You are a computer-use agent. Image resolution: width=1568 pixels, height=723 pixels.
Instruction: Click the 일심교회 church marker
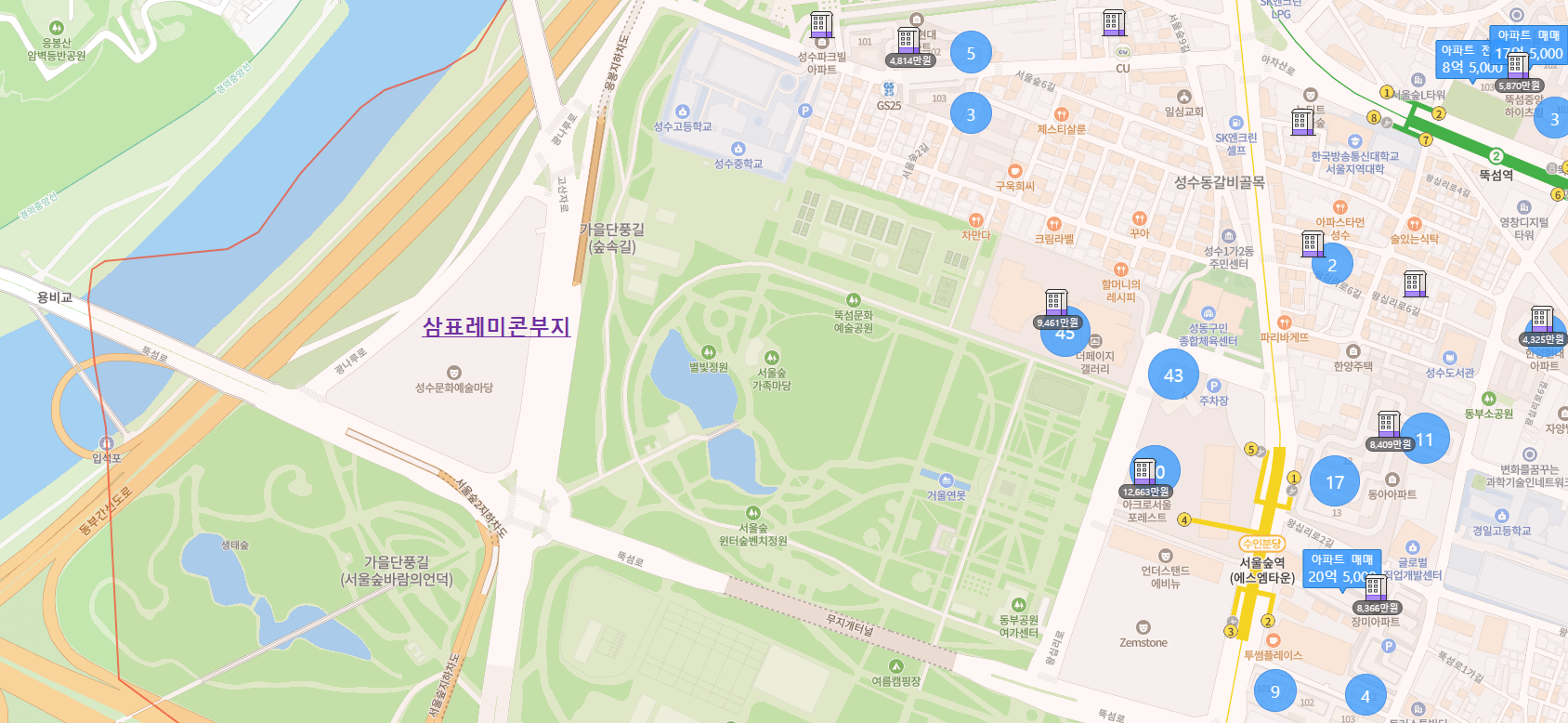pyautogui.click(x=1183, y=97)
